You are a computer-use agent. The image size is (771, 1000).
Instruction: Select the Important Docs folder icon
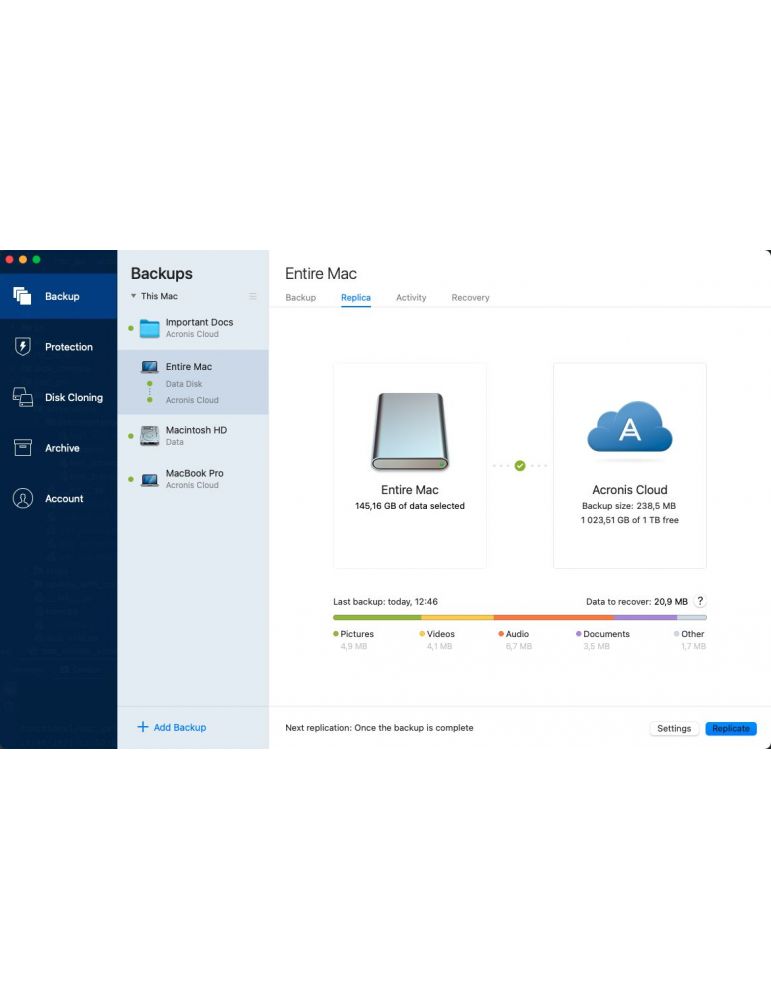point(150,328)
